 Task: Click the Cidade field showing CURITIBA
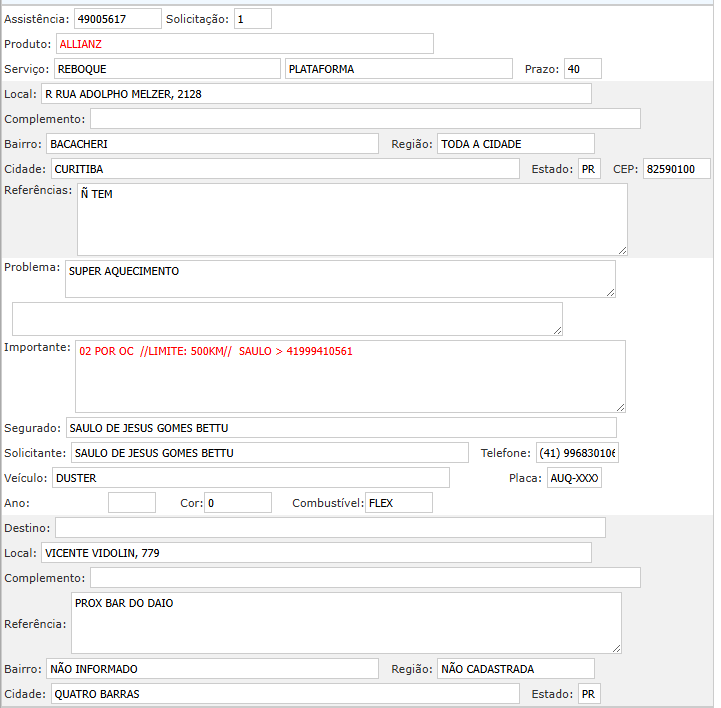[x=285, y=169]
